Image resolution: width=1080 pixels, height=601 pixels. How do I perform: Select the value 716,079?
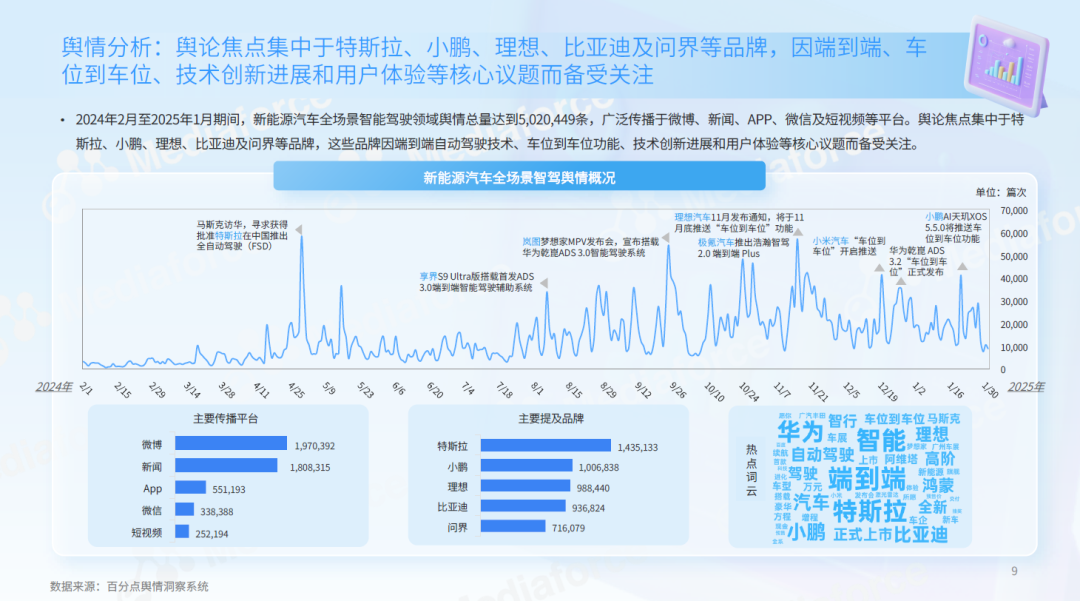(568, 528)
